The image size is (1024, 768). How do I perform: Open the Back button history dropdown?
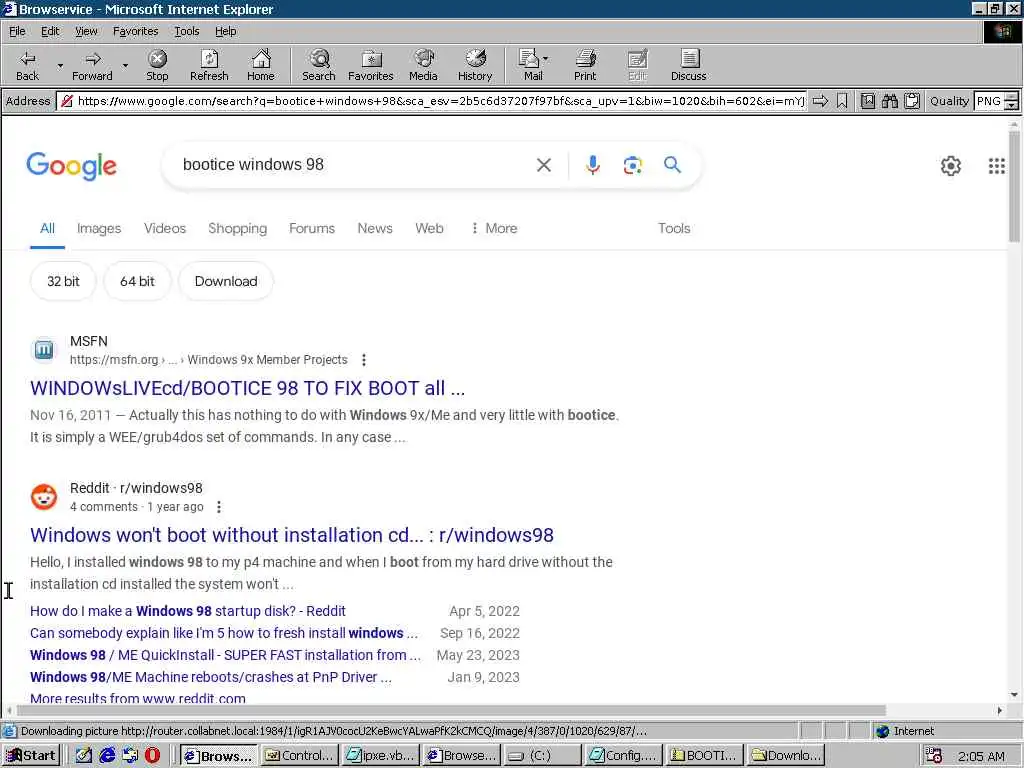coord(60,65)
